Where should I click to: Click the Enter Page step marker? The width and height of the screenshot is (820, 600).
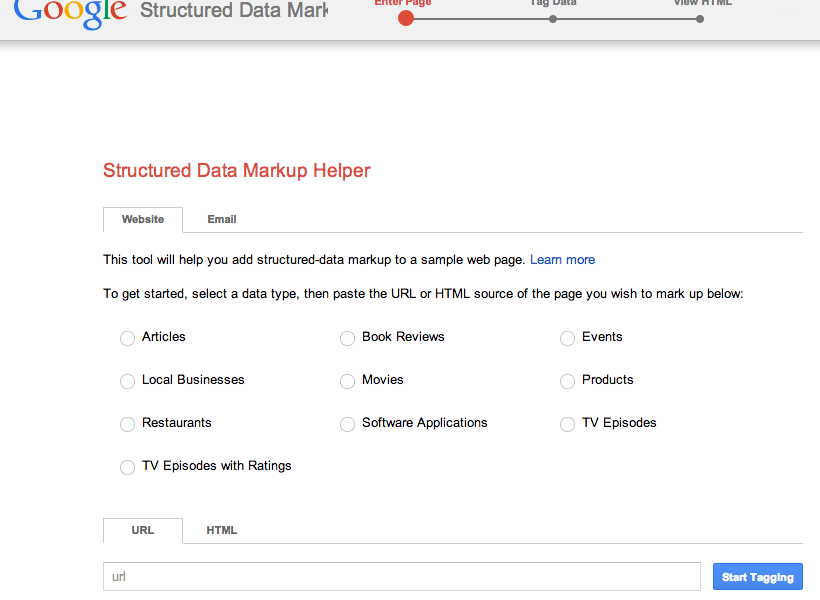coord(405,18)
